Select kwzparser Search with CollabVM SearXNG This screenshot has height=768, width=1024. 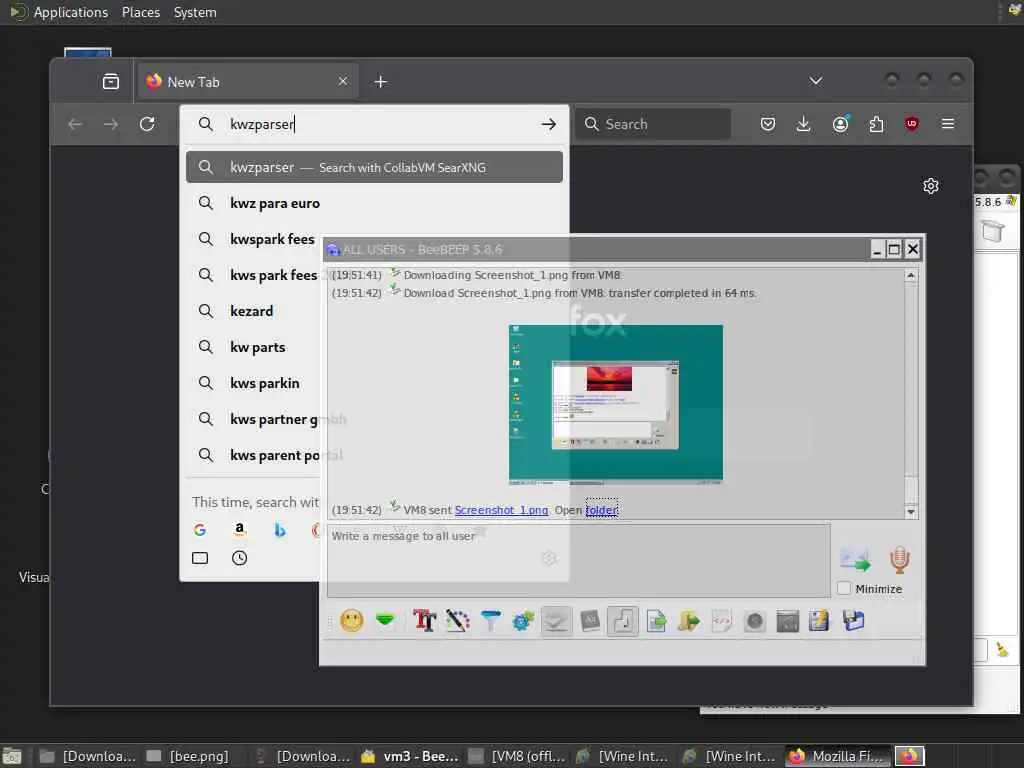[374, 167]
